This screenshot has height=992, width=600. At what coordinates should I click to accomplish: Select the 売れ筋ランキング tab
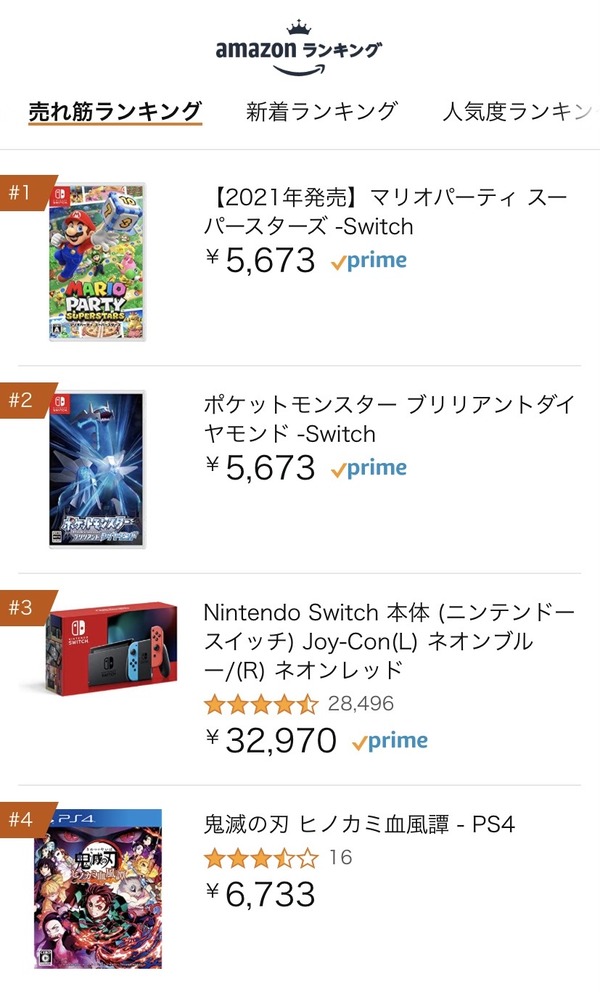click(115, 112)
